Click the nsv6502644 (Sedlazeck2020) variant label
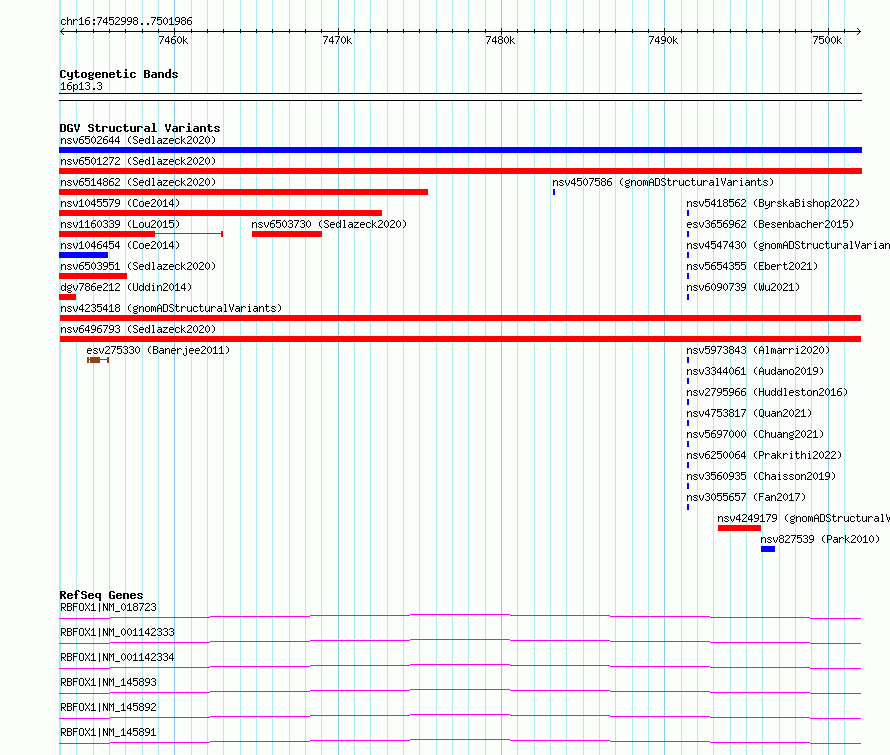The width and height of the screenshot is (890, 755). [138, 140]
